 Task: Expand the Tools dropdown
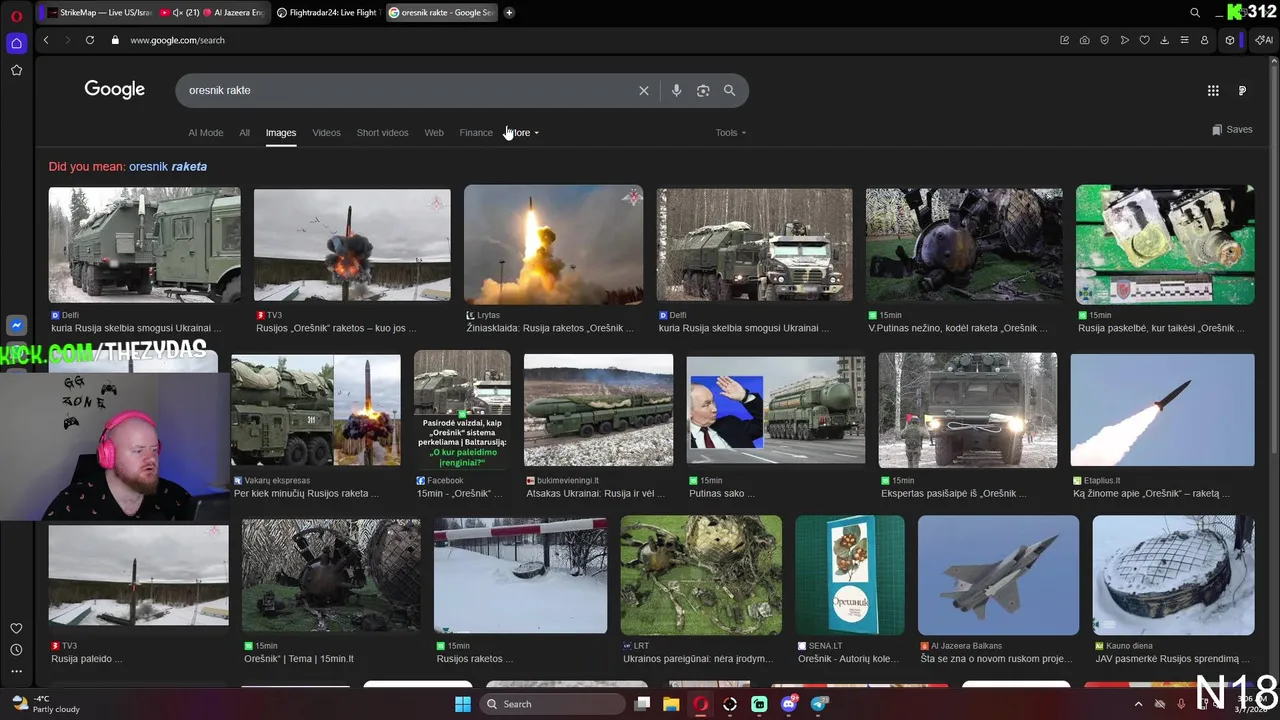pos(731,133)
